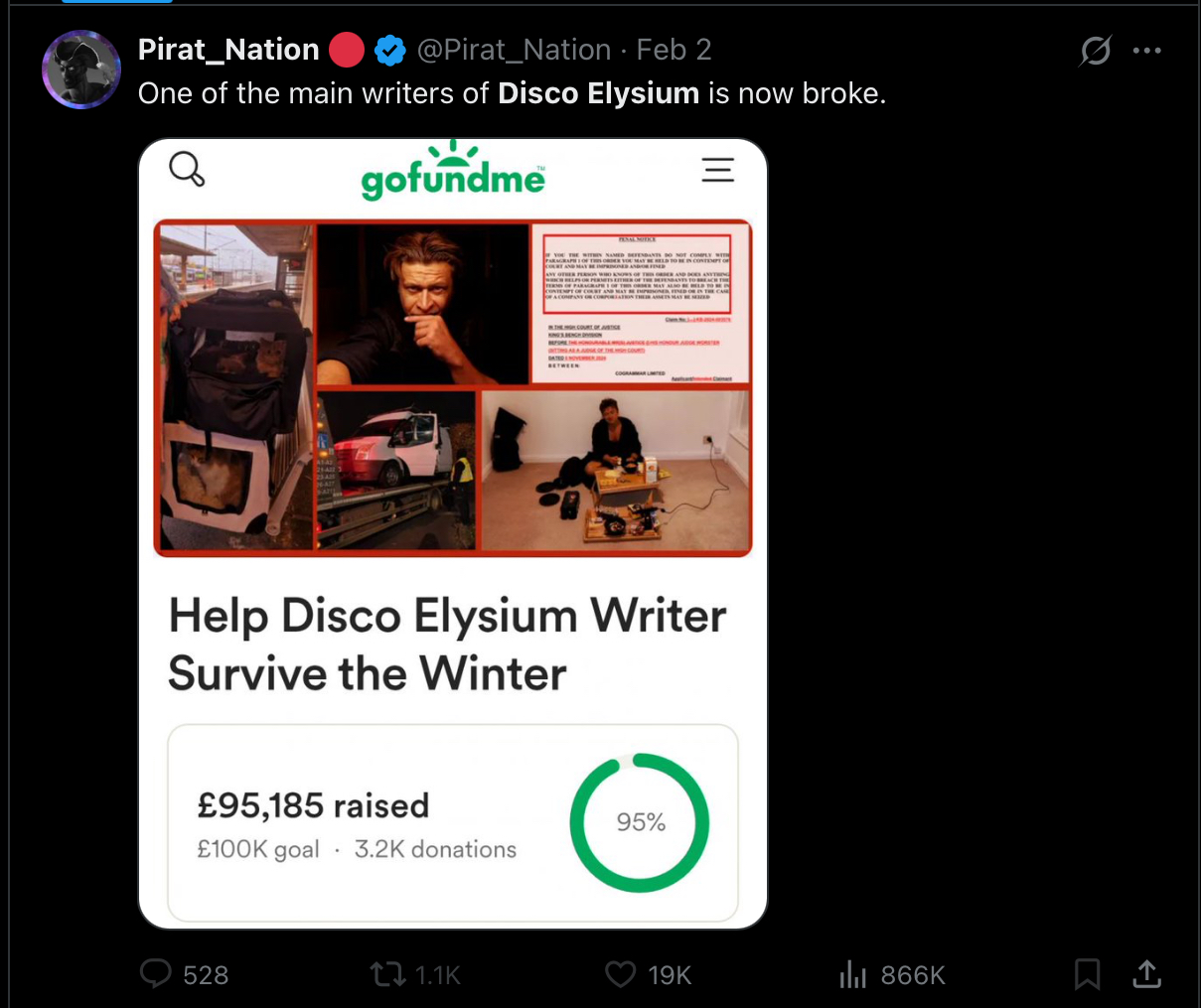Open the three-dot more options menu
Image resolution: width=1201 pixels, height=1008 pixels.
(1147, 51)
